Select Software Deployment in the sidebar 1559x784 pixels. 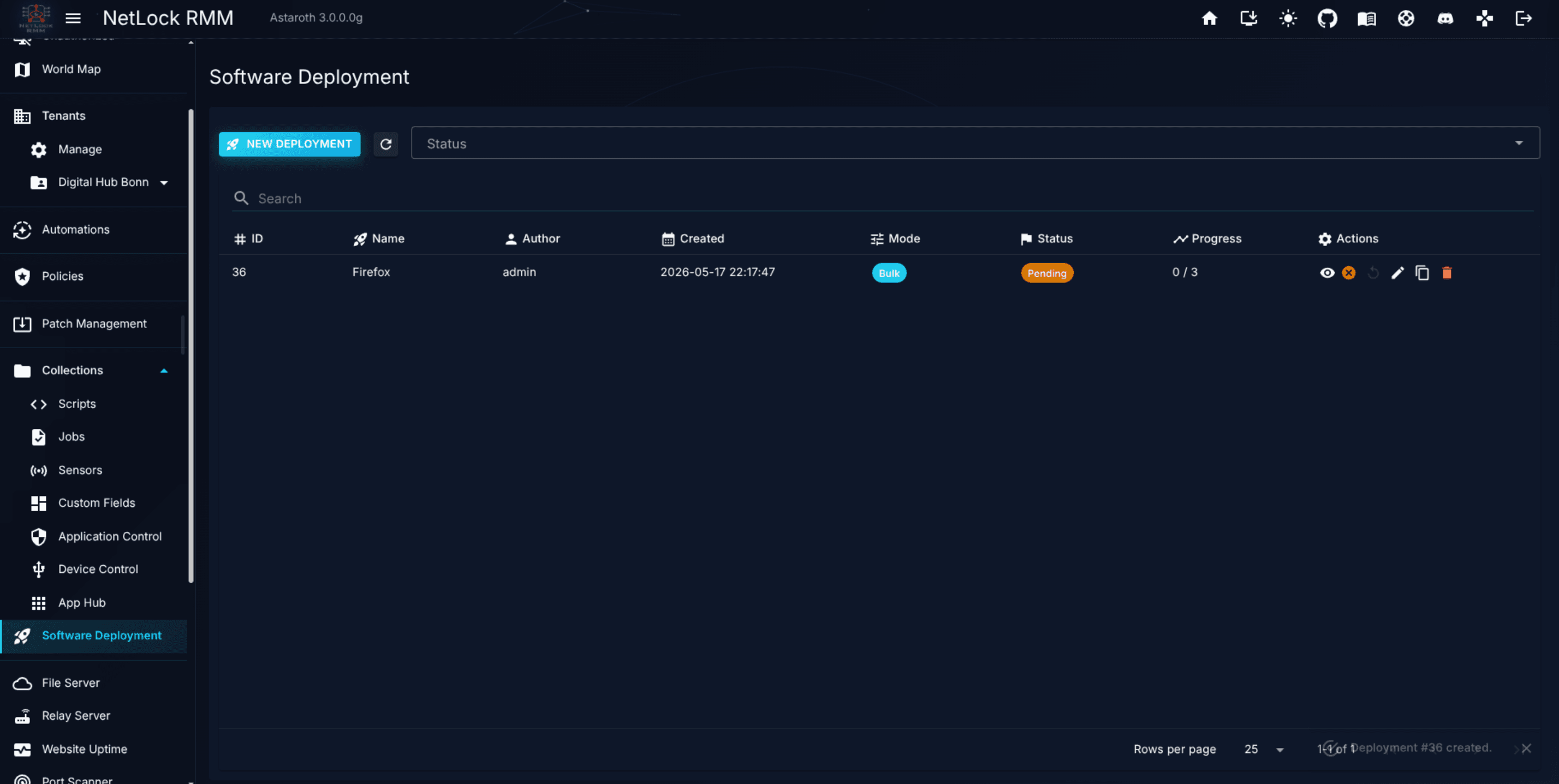pyautogui.click(x=94, y=636)
